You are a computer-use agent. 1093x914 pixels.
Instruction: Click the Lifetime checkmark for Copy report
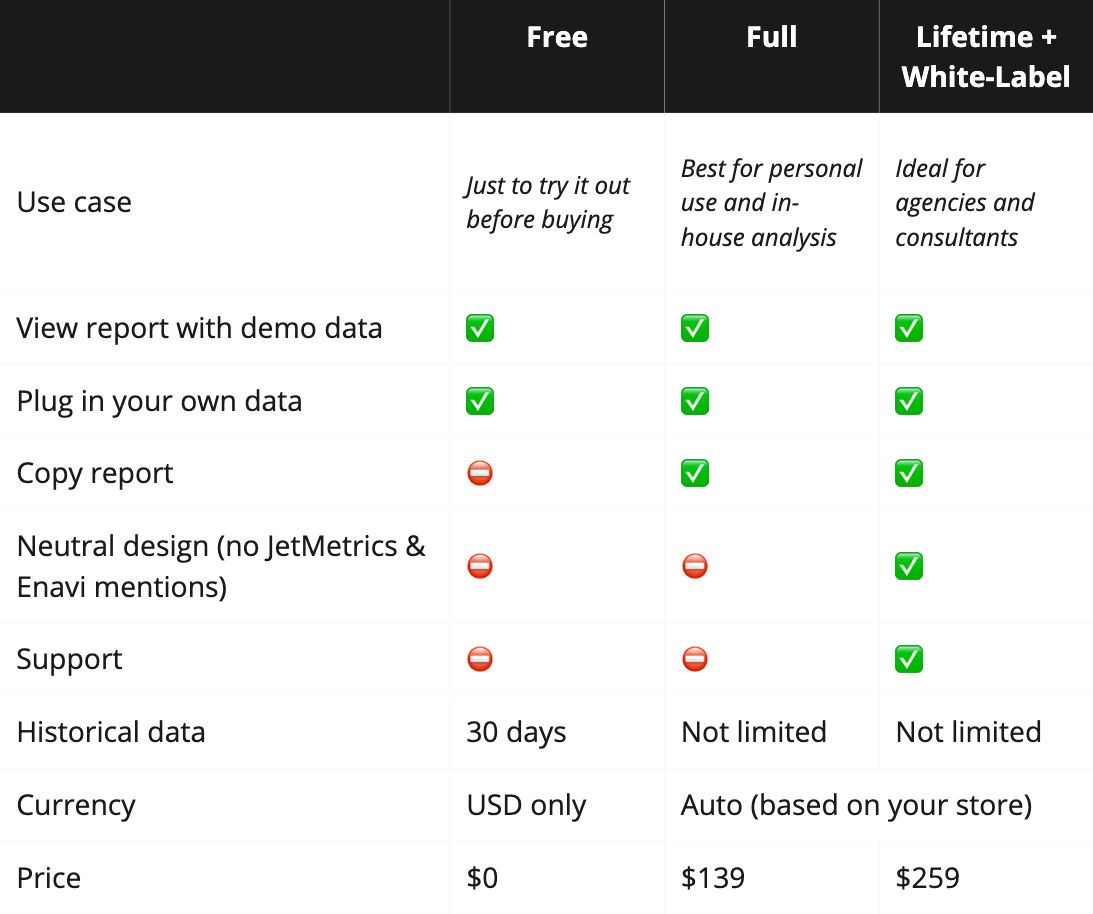coord(909,473)
